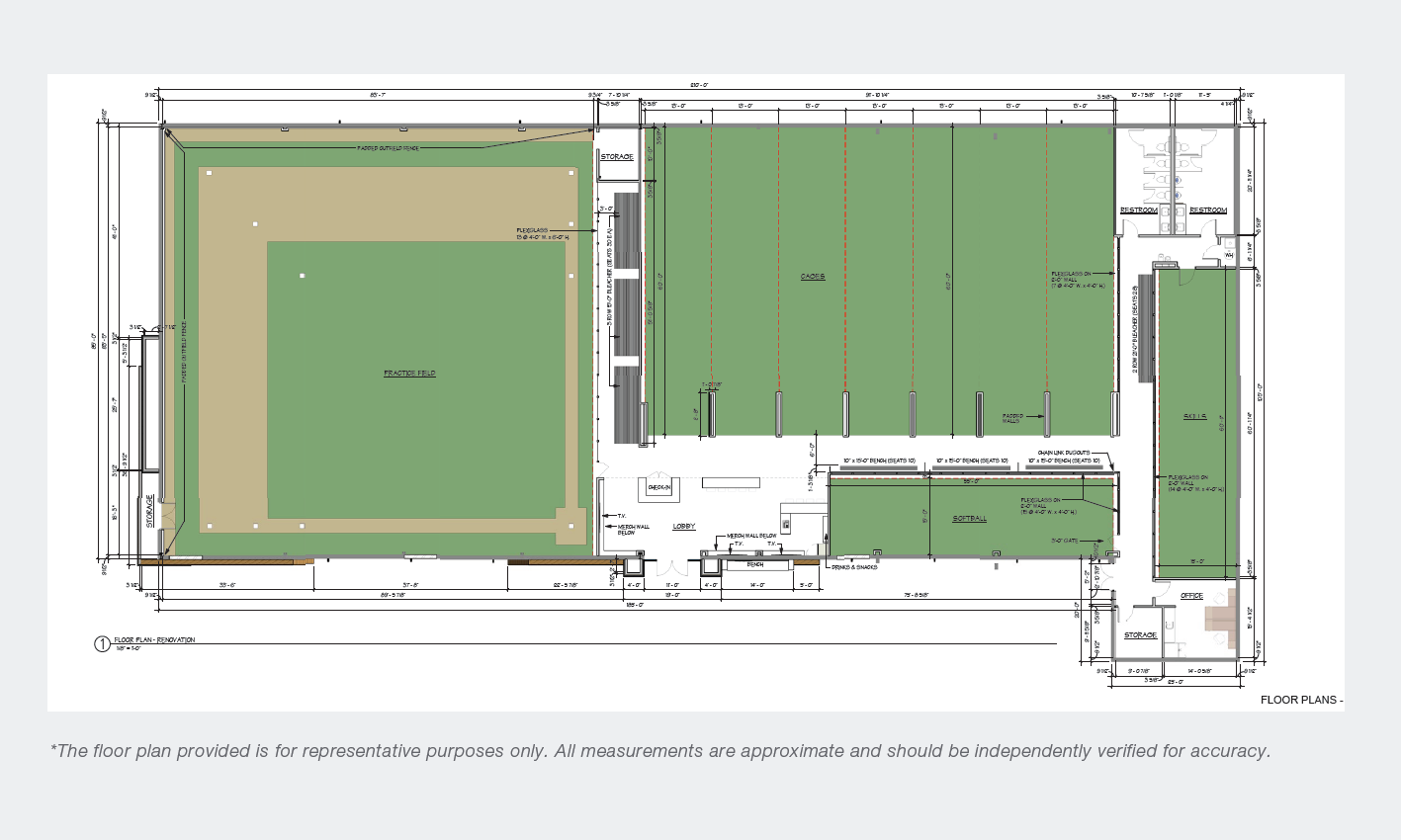This screenshot has height=840, width=1401.
Task: Click the left Restroom label
Action: pos(1138,210)
